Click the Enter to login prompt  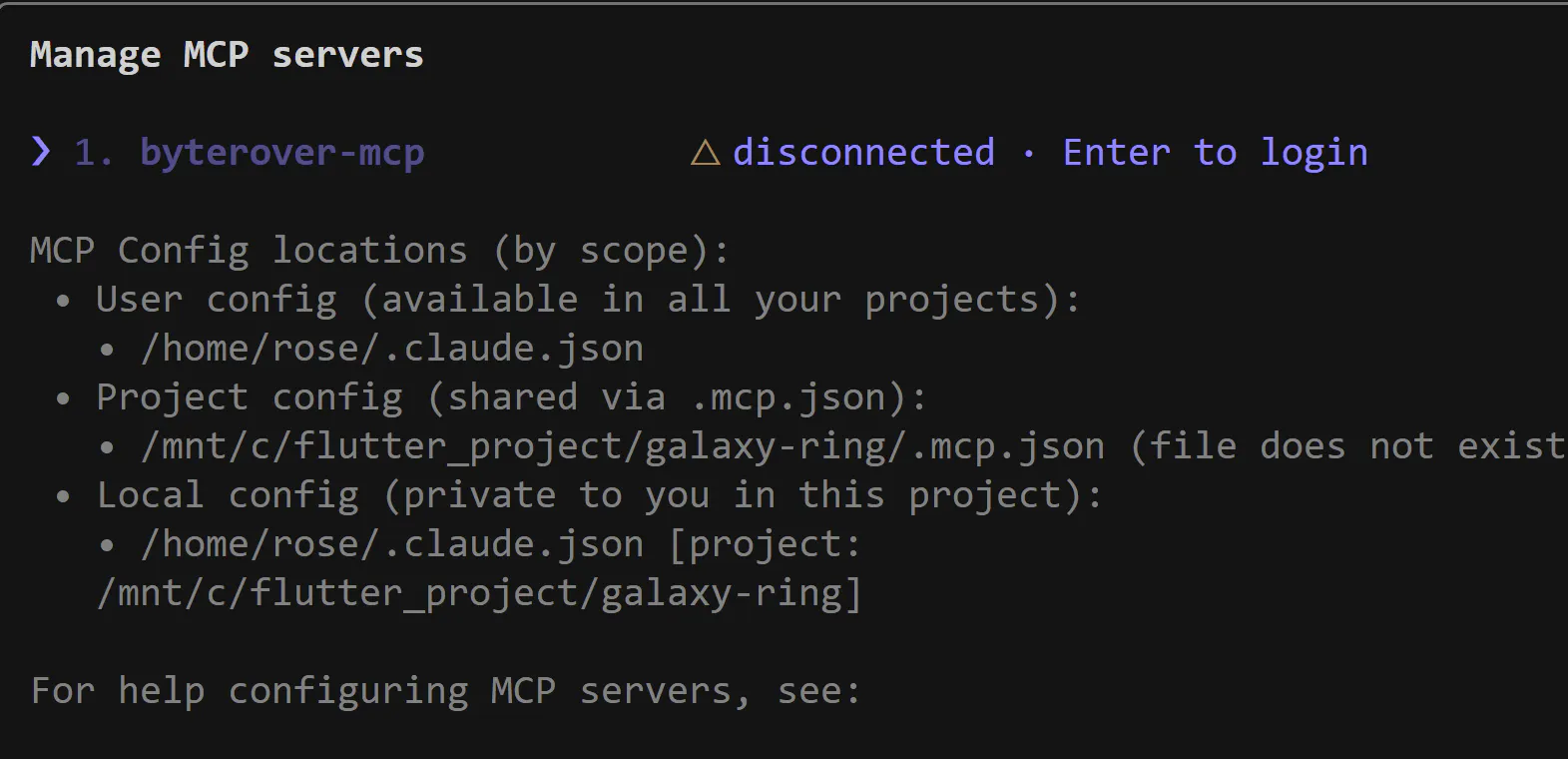pos(1215,153)
